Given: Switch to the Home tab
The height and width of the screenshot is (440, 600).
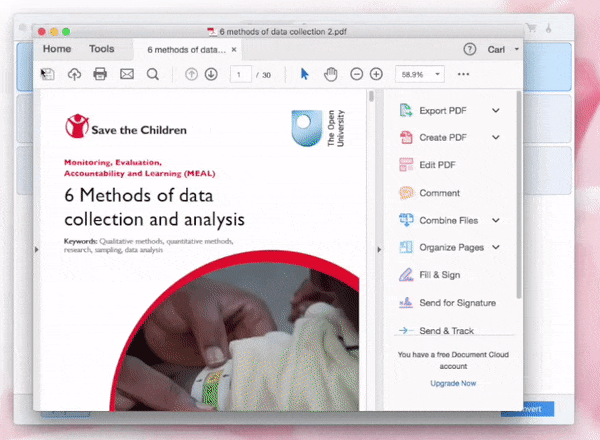Looking at the screenshot, I should tap(57, 49).
